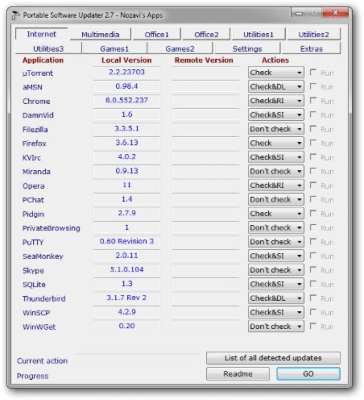This screenshot has height=400, width=364.
Task: Enable Run checkbox for µTorrent
Action: pyautogui.click(x=313, y=72)
